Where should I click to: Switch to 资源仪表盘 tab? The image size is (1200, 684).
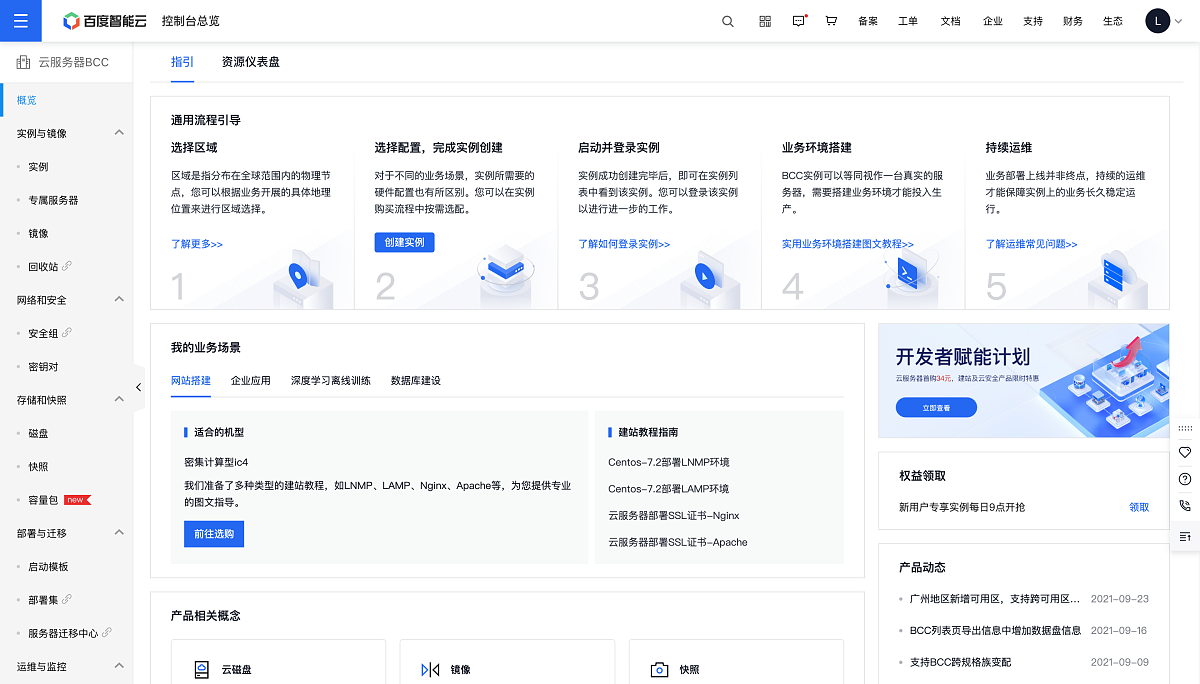[251, 62]
